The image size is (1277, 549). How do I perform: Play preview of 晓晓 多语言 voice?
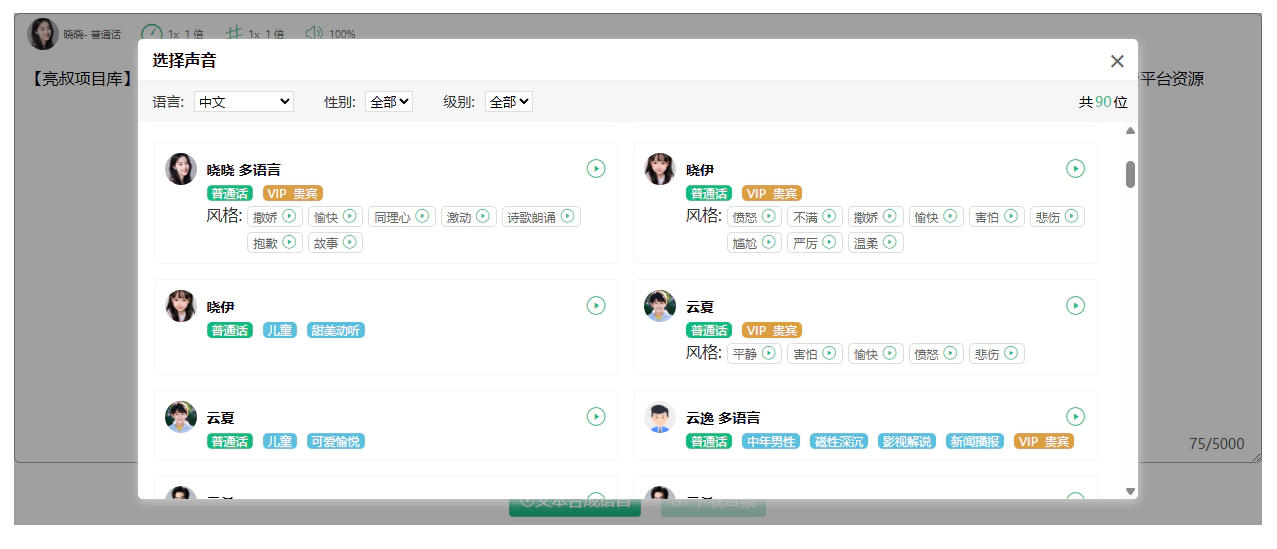pyautogui.click(x=596, y=169)
